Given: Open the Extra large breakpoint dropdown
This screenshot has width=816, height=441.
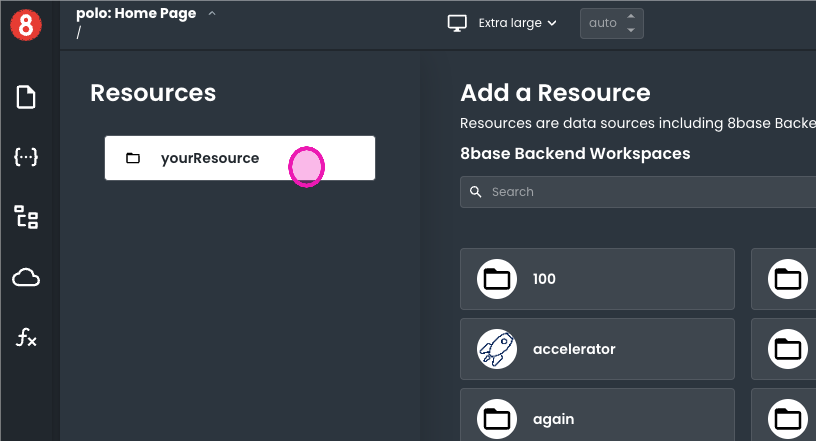Looking at the screenshot, I should click(517, 23).
